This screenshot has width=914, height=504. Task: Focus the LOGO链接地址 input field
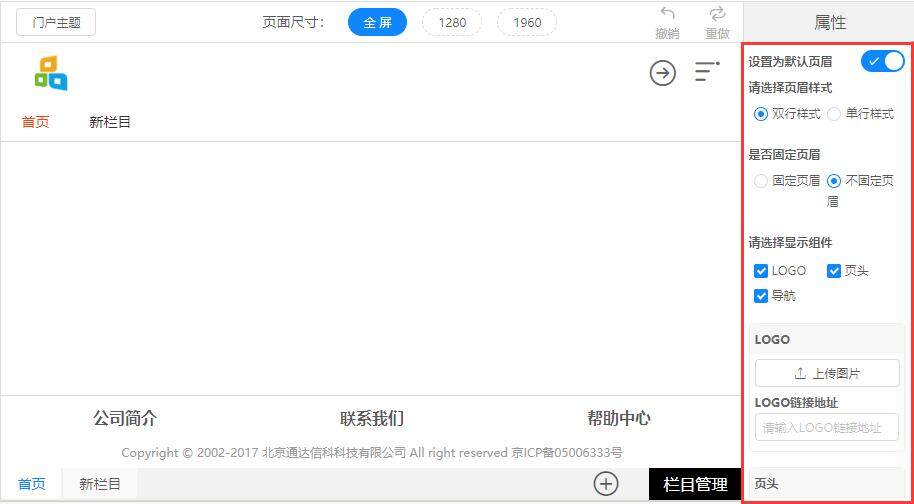tap(827, 428)
